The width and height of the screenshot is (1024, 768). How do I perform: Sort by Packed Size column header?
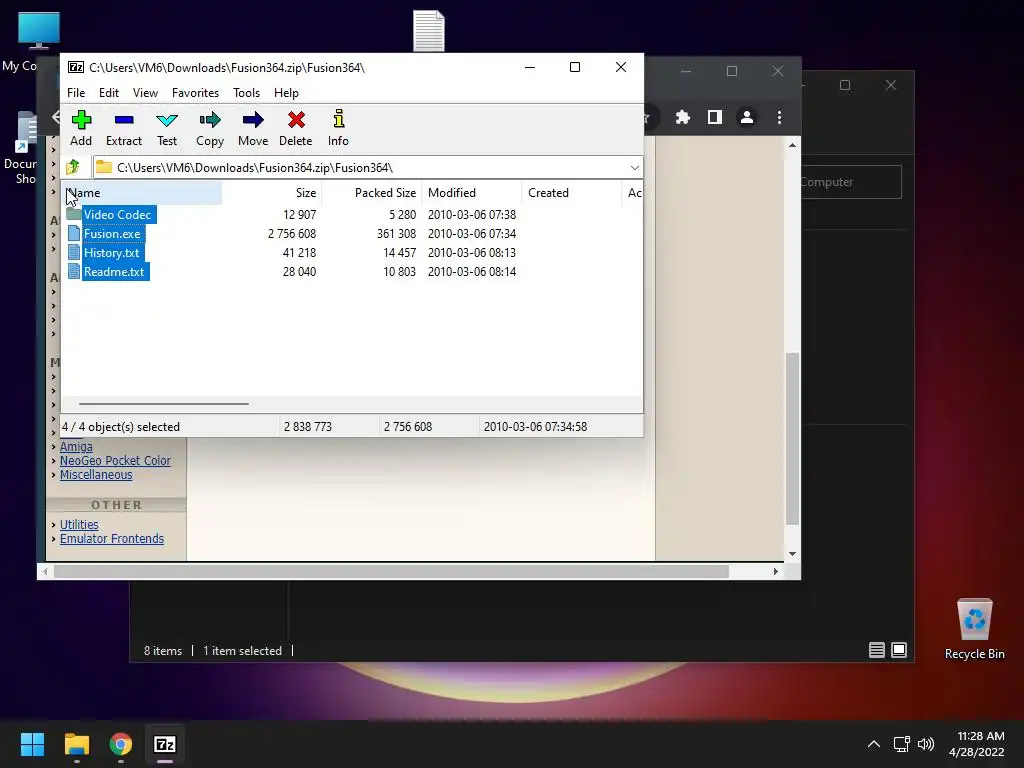point(372,193)
